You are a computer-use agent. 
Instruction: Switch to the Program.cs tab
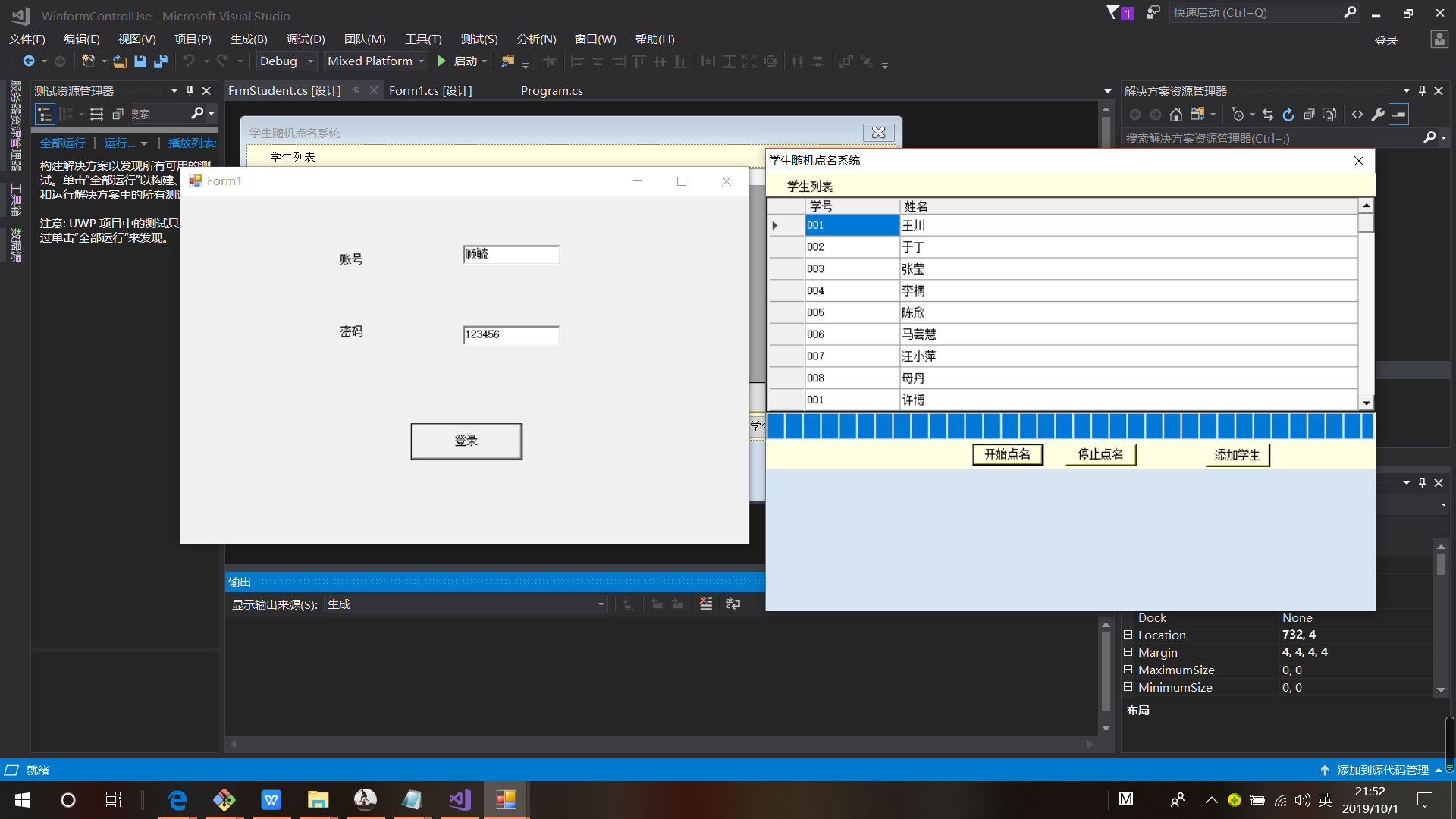(x=551, y=91)
